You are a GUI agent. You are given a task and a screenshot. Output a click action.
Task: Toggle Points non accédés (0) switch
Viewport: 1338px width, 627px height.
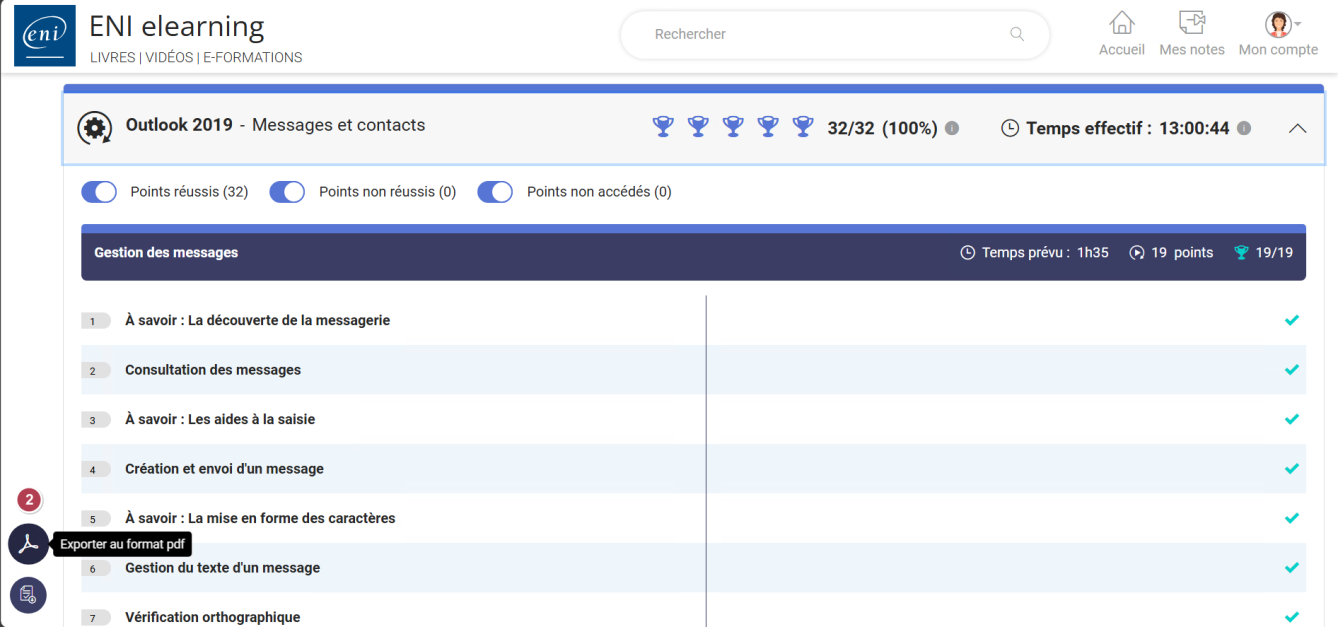(495, 192)
